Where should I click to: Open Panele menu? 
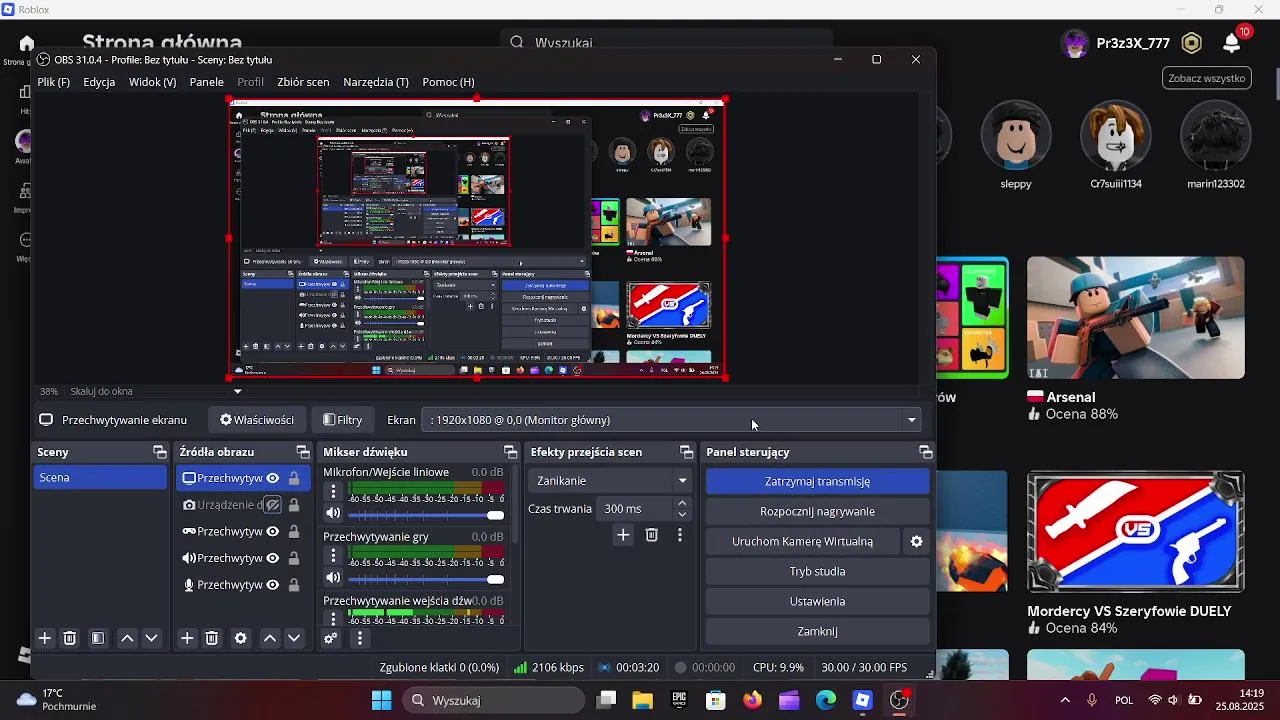pyautogui.click(x=207, y=82)
